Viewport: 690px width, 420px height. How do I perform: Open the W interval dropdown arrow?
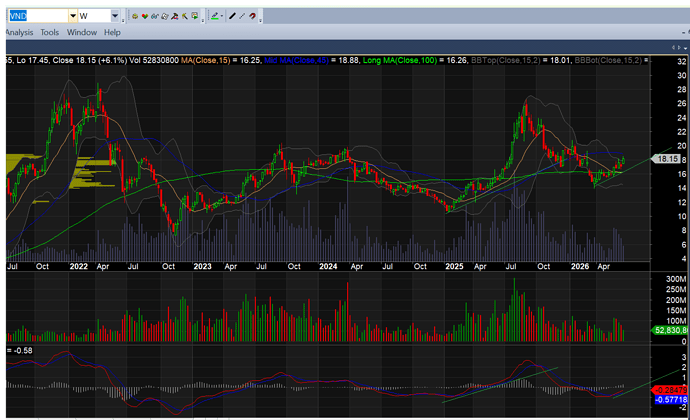(x=115, y=16)
